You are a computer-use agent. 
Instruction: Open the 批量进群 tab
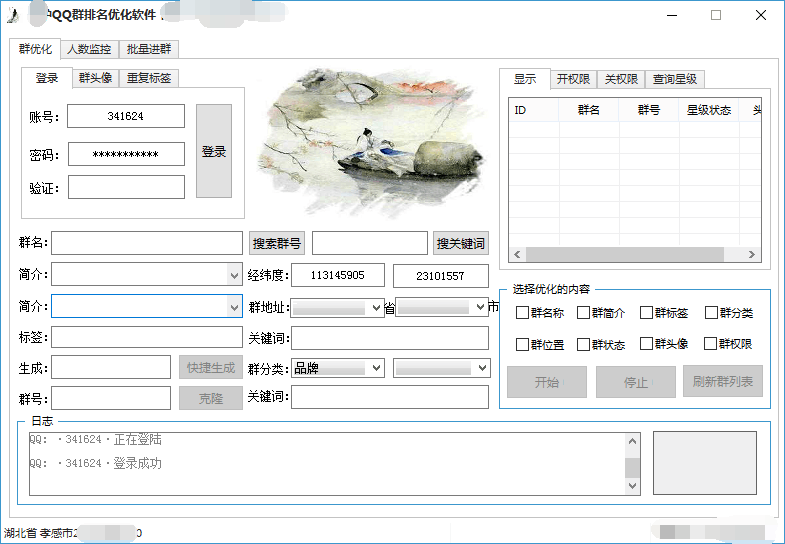(x=149, y=49)
